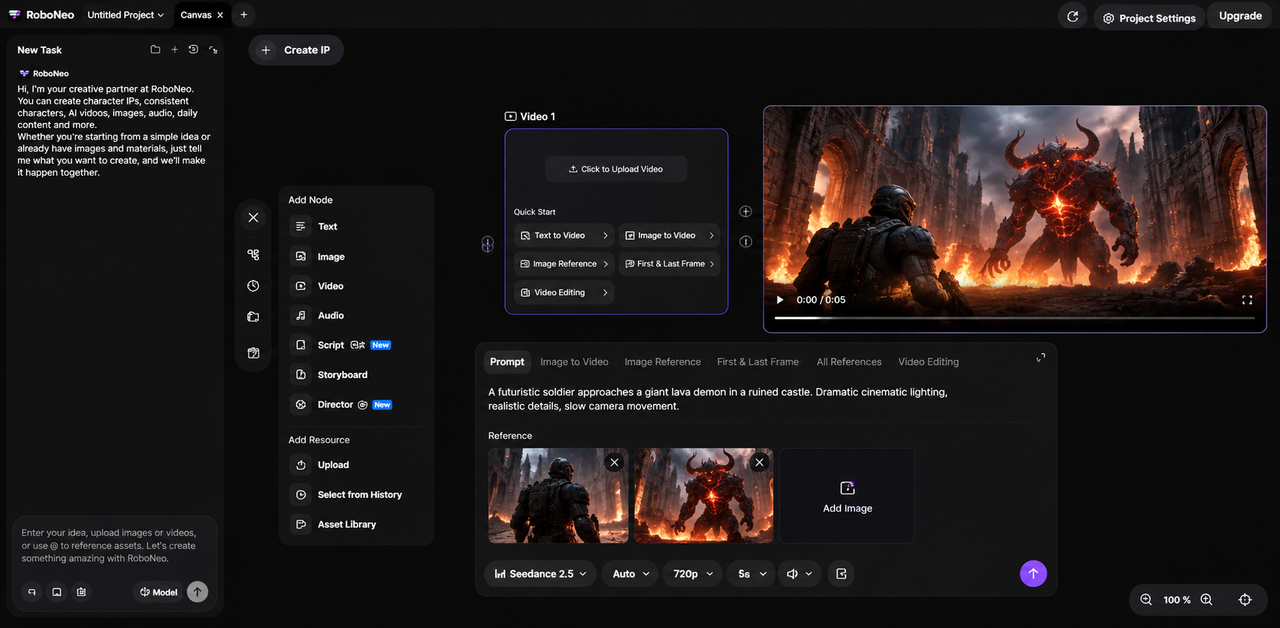
Task: Switch to First & Last Frame tab
Action: (758, 362)
